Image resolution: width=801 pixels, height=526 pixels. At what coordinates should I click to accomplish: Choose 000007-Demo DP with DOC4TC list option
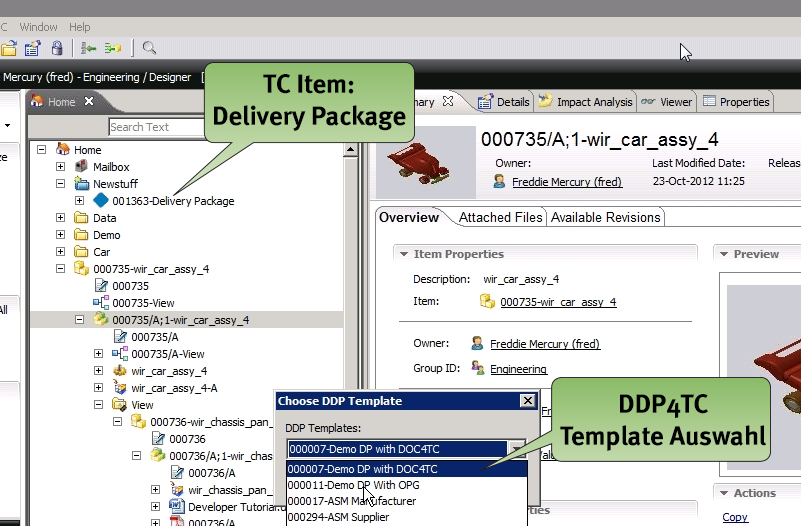pos(407,469)
